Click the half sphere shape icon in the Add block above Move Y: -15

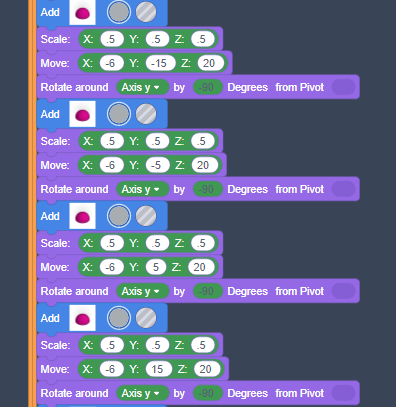[82, 12]
